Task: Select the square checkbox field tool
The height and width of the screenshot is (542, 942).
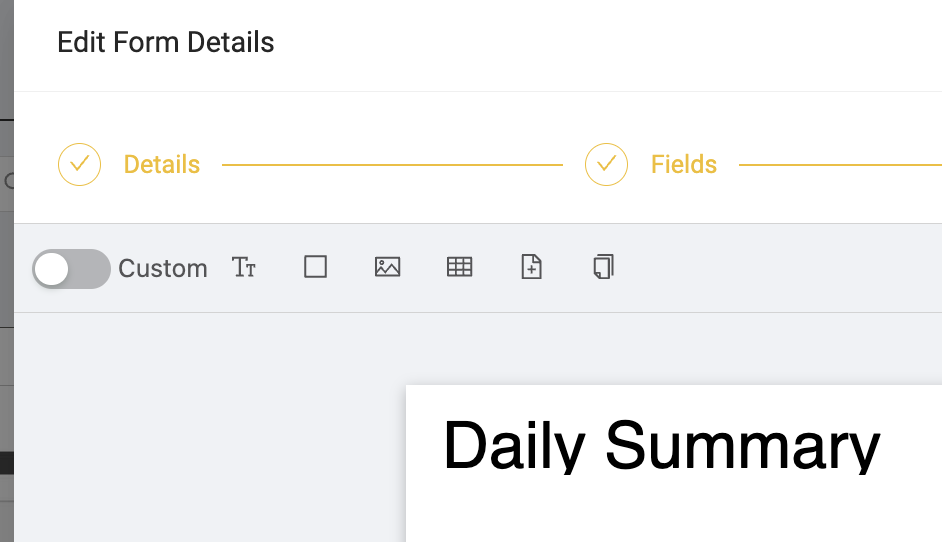Action: (315, 267)
